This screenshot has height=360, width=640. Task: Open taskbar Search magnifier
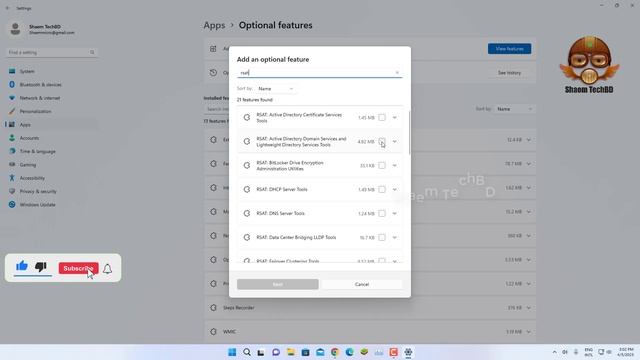pos(247,352)
